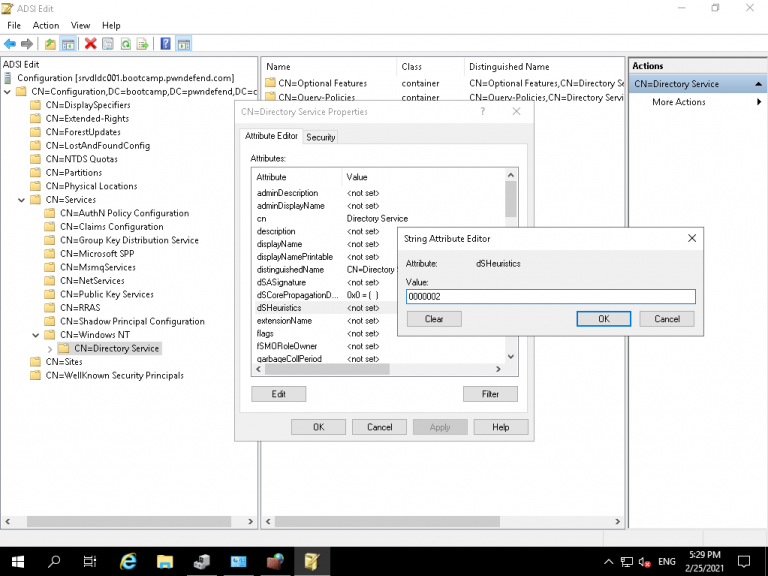Expand the More Actions submenu arrow
The width and height of the screenshot is (768, 576).
coord(758,102)
